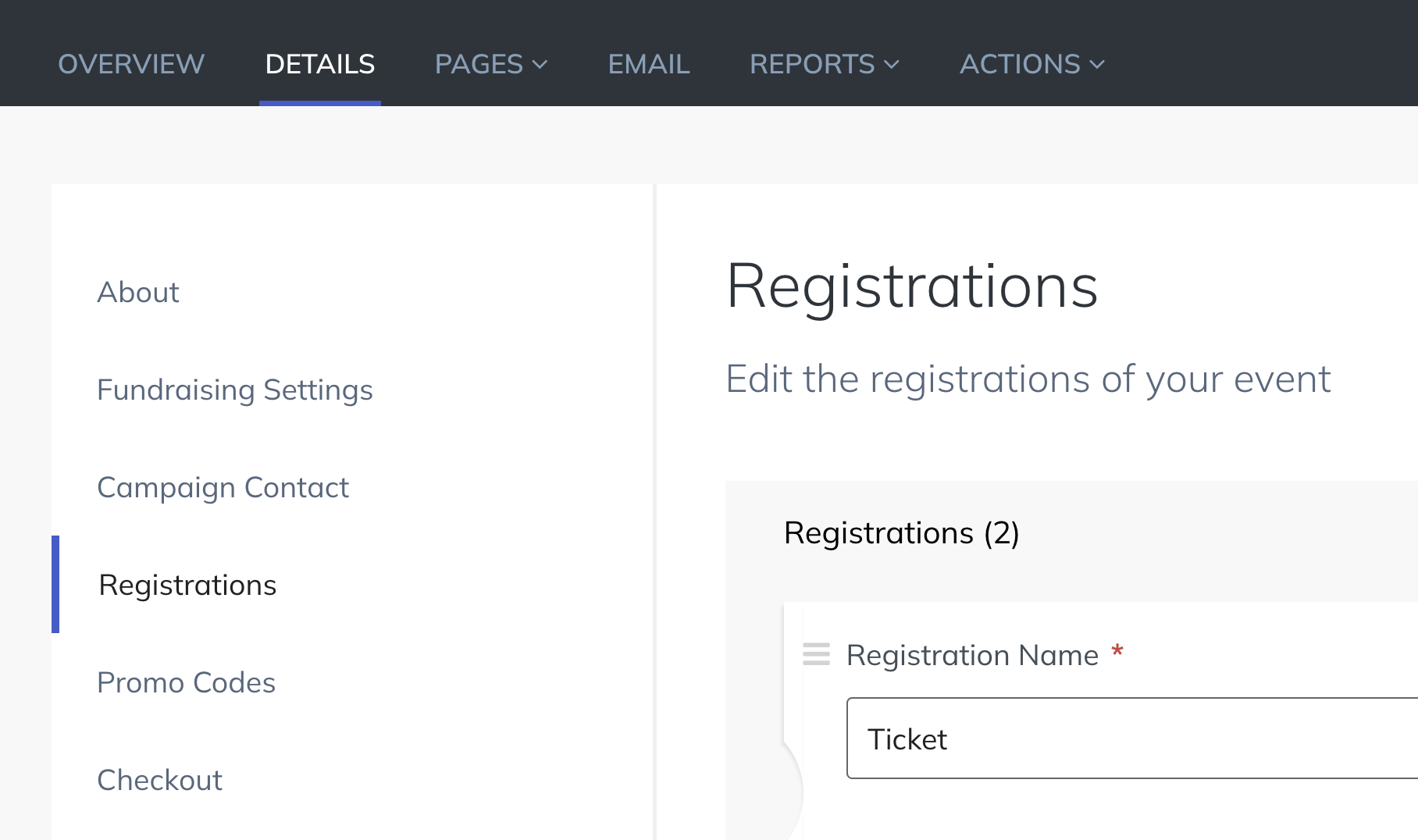Screen dimensions: 1418x840
Task: Go to the Email tab
Action: point(649,64)
